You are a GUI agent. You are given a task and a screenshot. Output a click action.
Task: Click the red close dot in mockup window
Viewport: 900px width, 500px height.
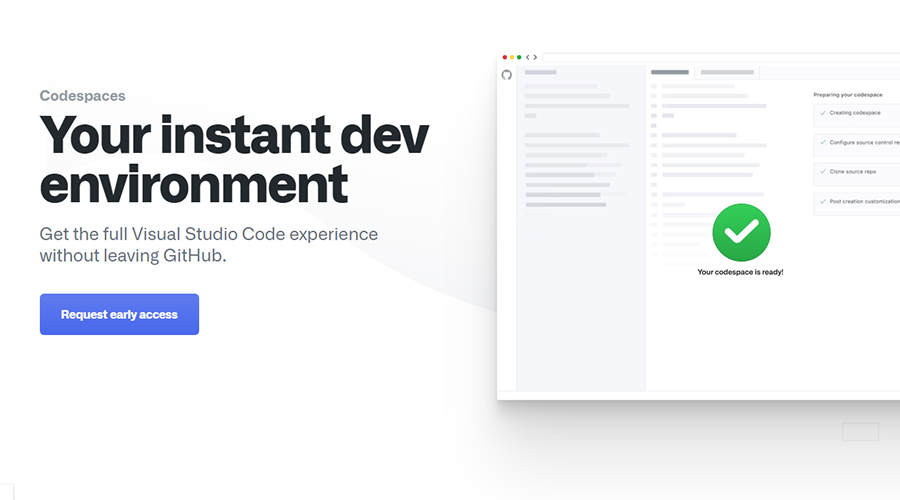tap(505, 57)
